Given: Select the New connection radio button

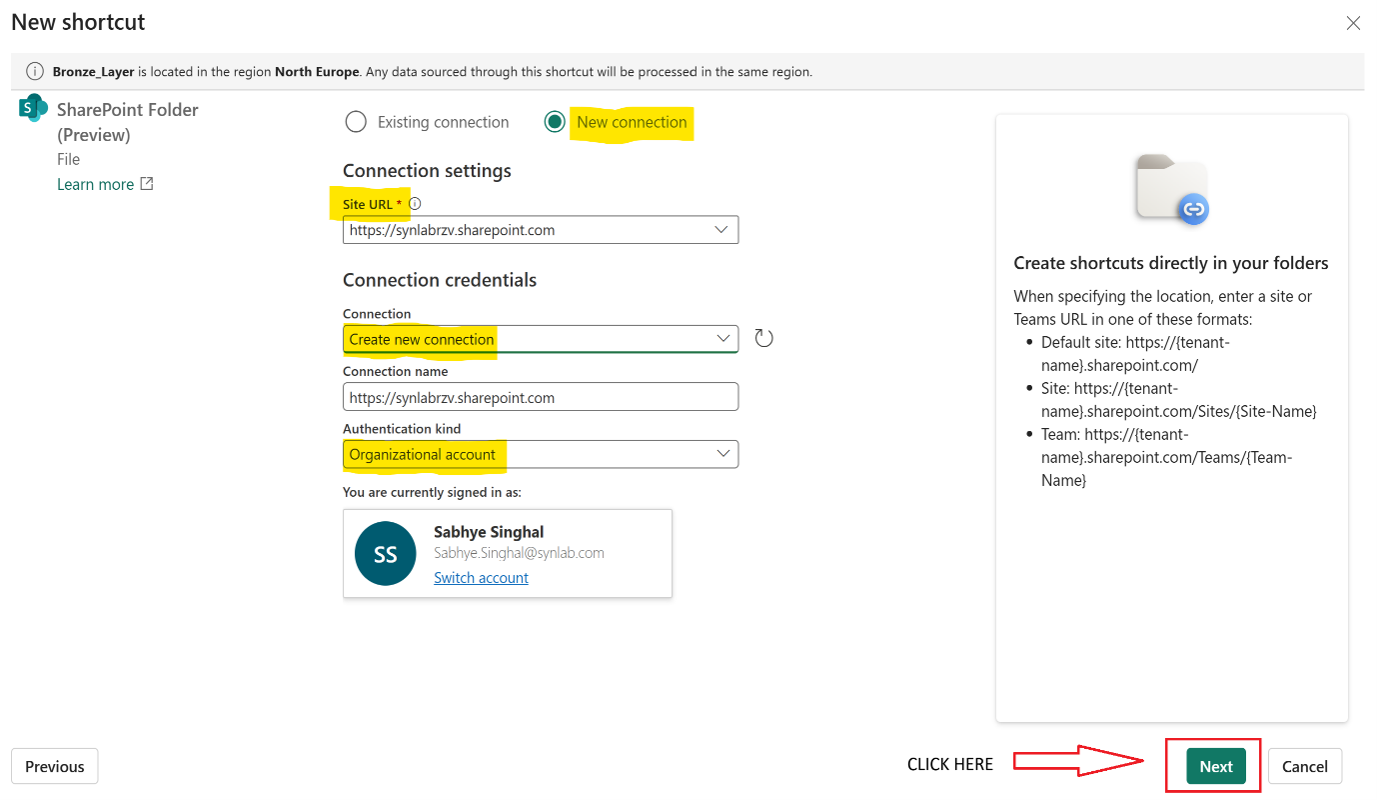Looking at the screenshot, I should (555, 122).
